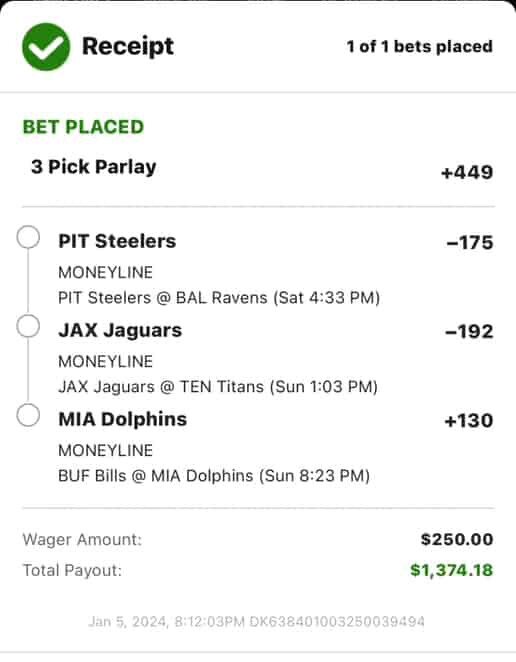Click the $250.00 wager amount

click(x=457, y=540)
